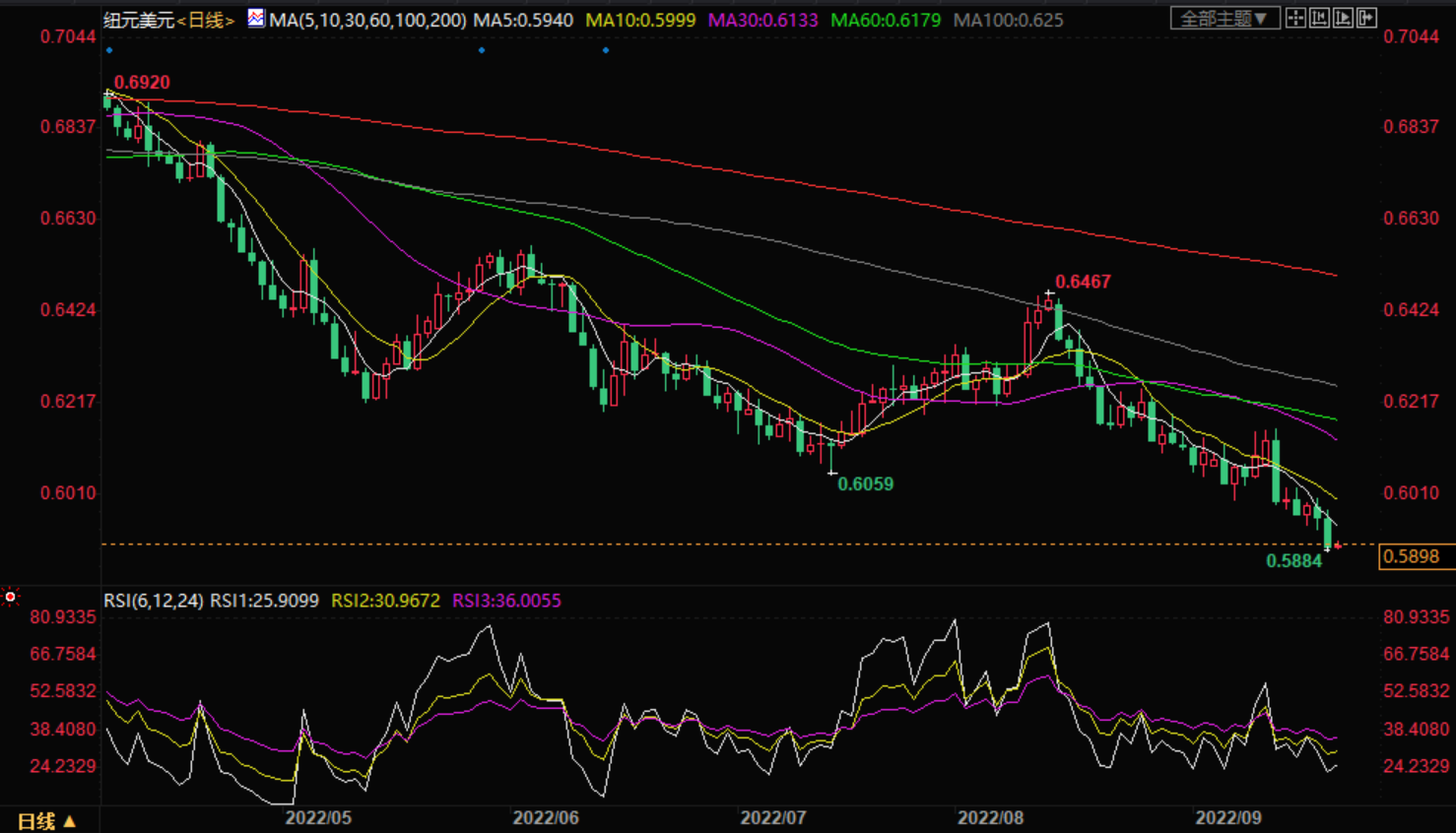Viewport: 1456px width, 833px height.
Task: Click the green MA60:0.6179 legend
Action: click(885, 20)
